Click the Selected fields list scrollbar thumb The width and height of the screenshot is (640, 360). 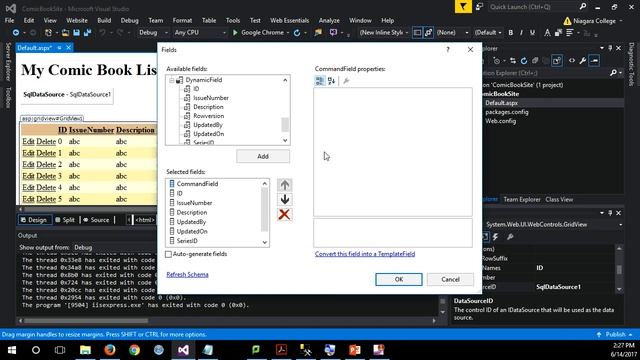[x=264, y=210]
